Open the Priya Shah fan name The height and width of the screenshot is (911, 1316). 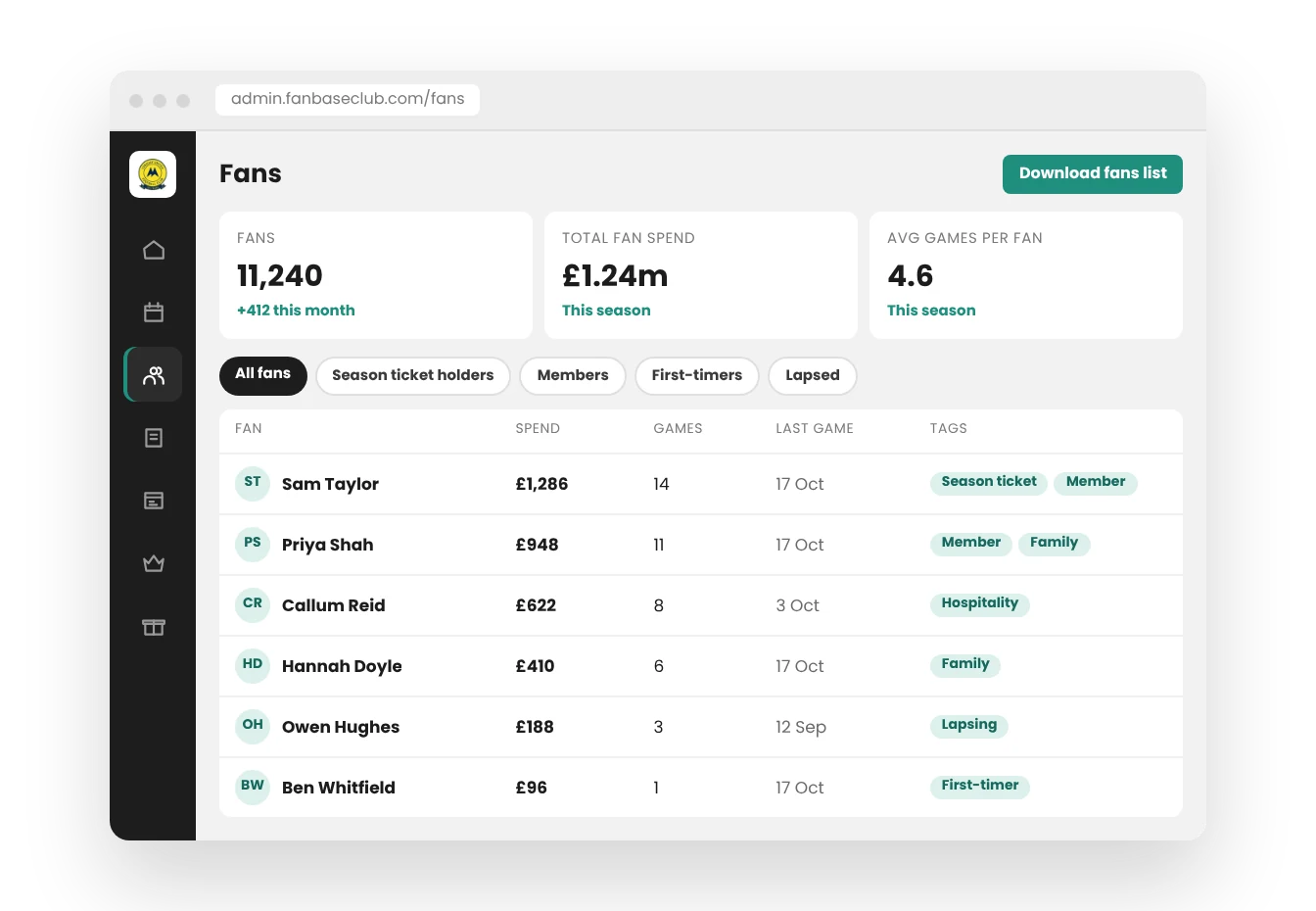click(327, 545)
